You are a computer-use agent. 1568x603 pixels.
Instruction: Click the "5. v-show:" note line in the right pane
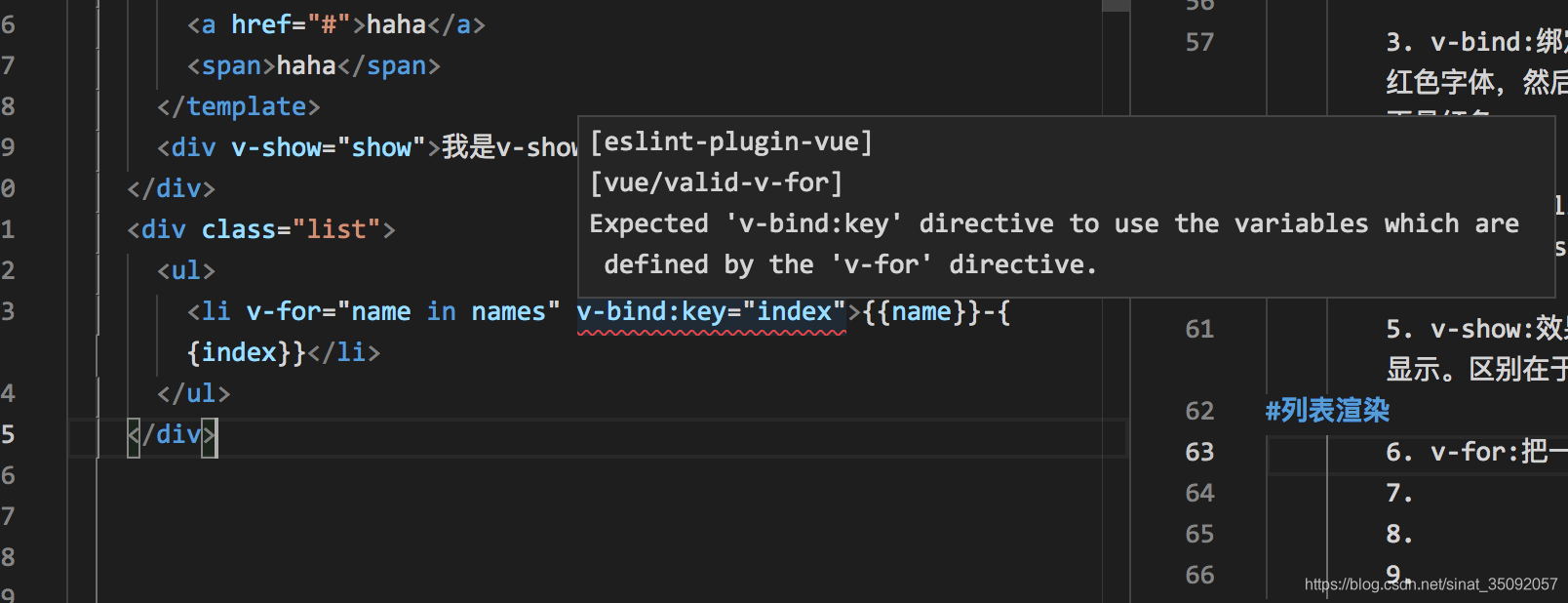pyautogui.click(x=1476, y=329)
